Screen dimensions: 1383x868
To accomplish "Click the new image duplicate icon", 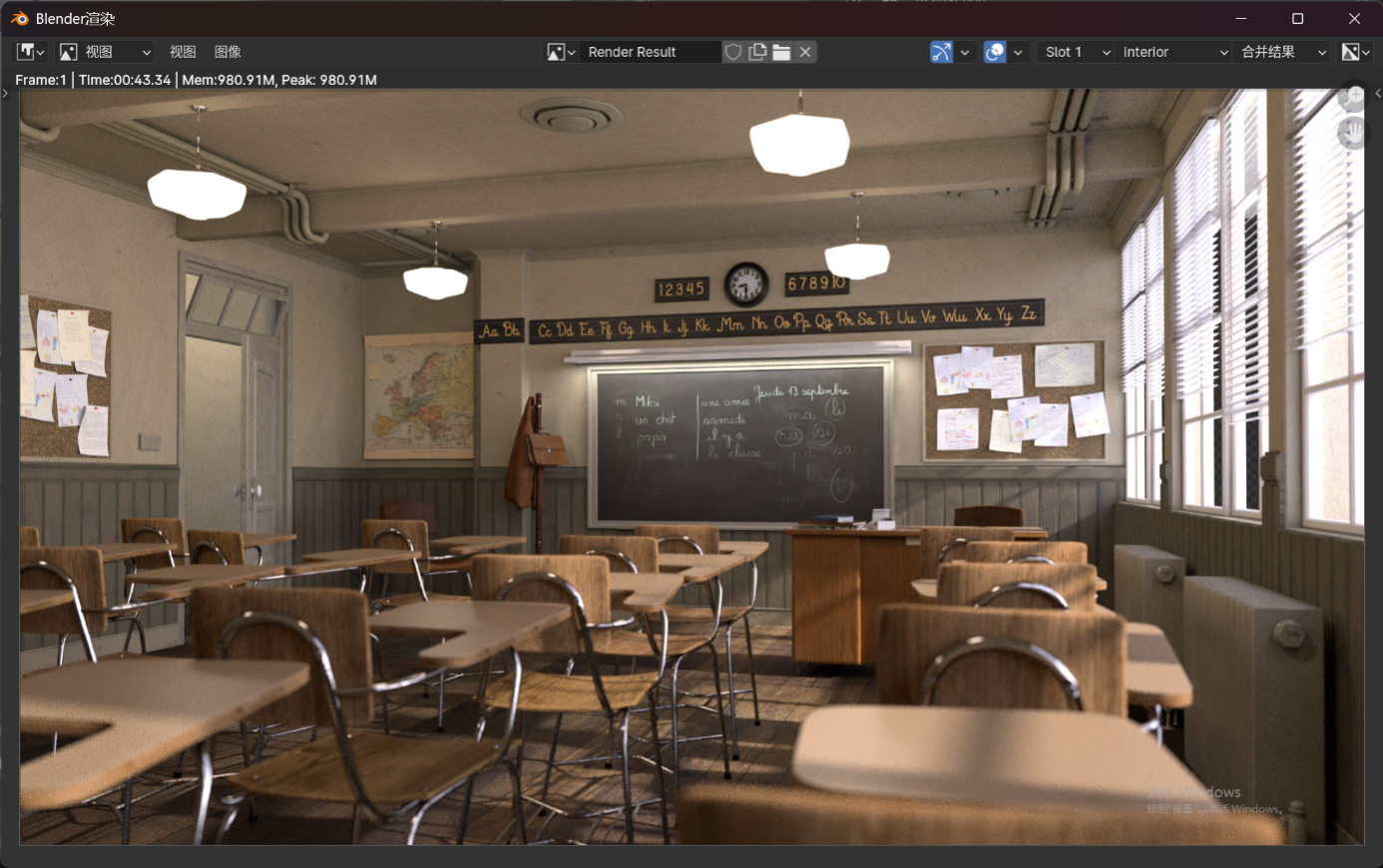I will pyautogui.click(x=757, y=52).
